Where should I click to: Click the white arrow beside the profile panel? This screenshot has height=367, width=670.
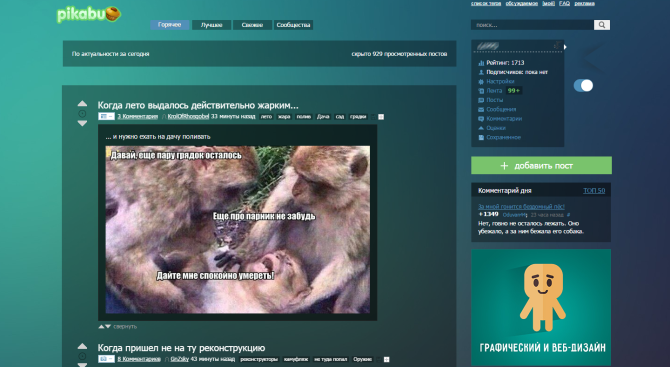tap(565, 47)
